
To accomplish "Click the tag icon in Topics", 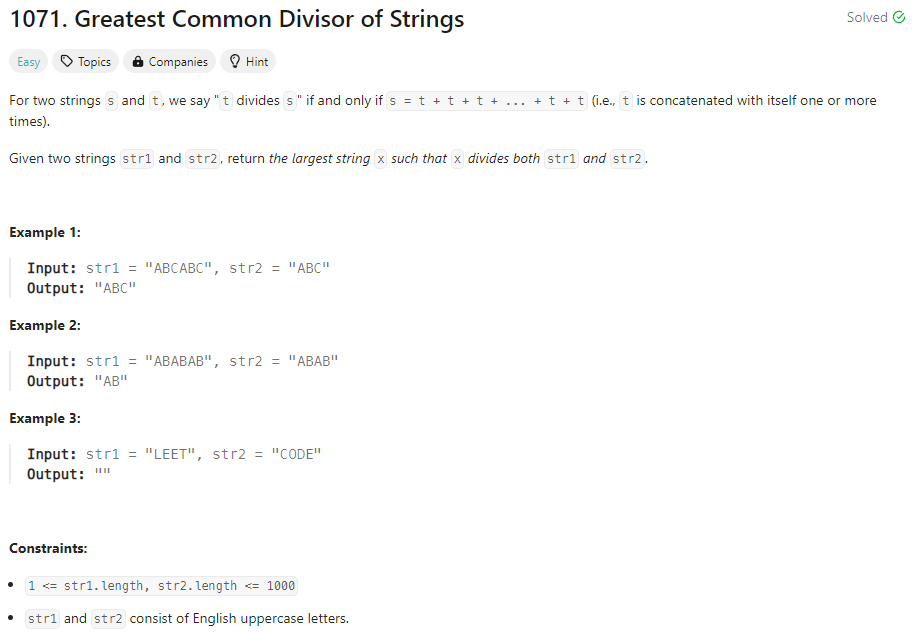I will [67, 62].
